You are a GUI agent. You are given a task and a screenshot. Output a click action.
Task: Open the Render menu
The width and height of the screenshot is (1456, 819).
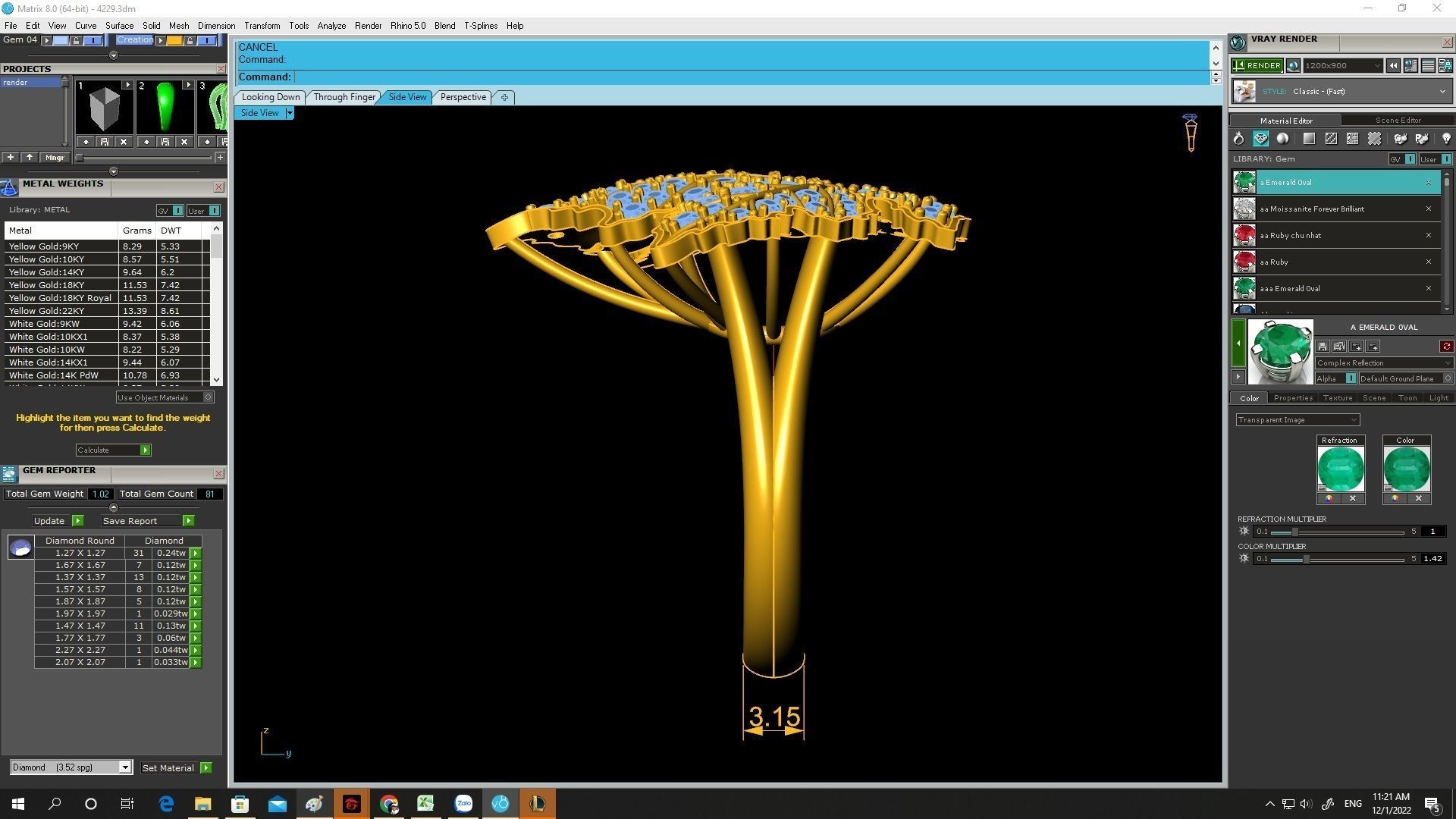coord(368,26)
